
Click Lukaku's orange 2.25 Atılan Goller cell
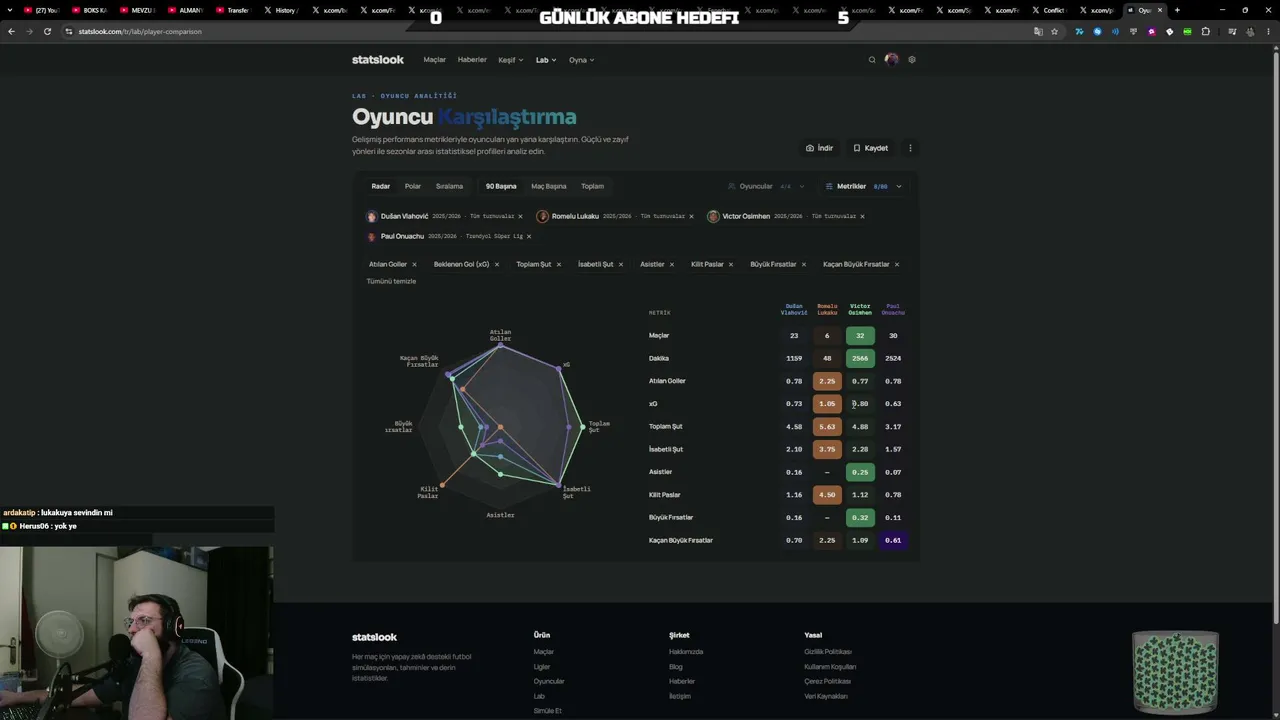[827, 381]
